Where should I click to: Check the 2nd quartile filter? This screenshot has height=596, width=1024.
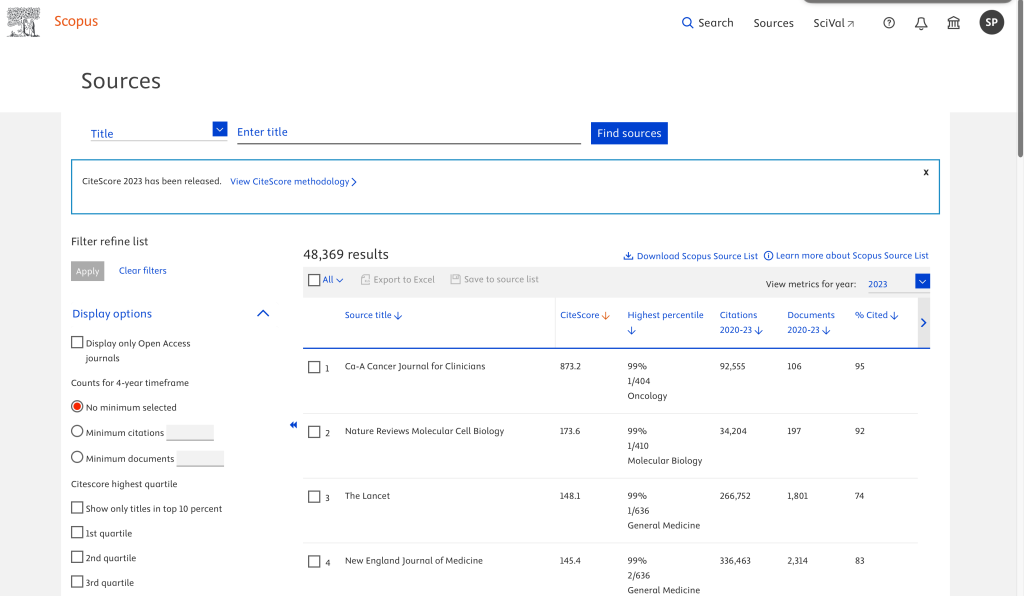(77, 557)
